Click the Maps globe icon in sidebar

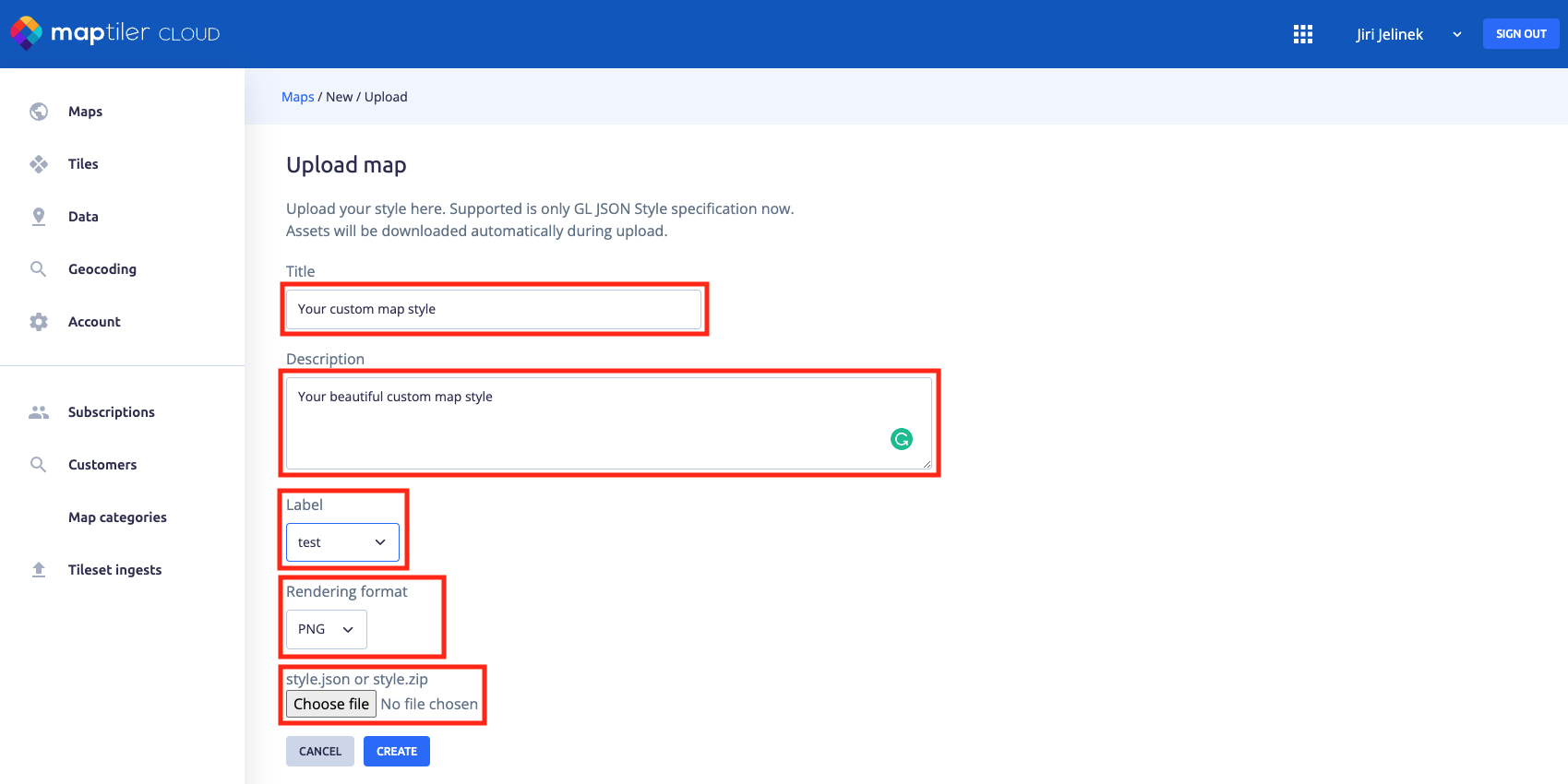tap(39, 112)
